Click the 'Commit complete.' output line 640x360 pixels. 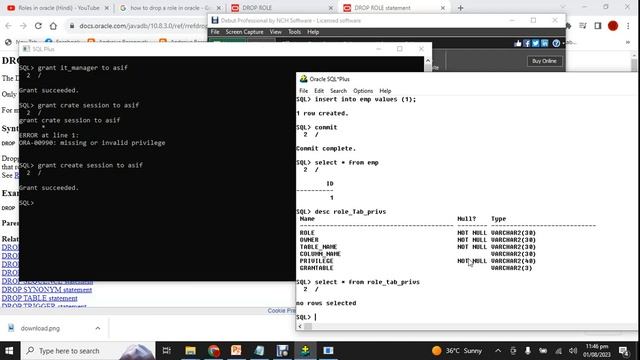(326, 149)
